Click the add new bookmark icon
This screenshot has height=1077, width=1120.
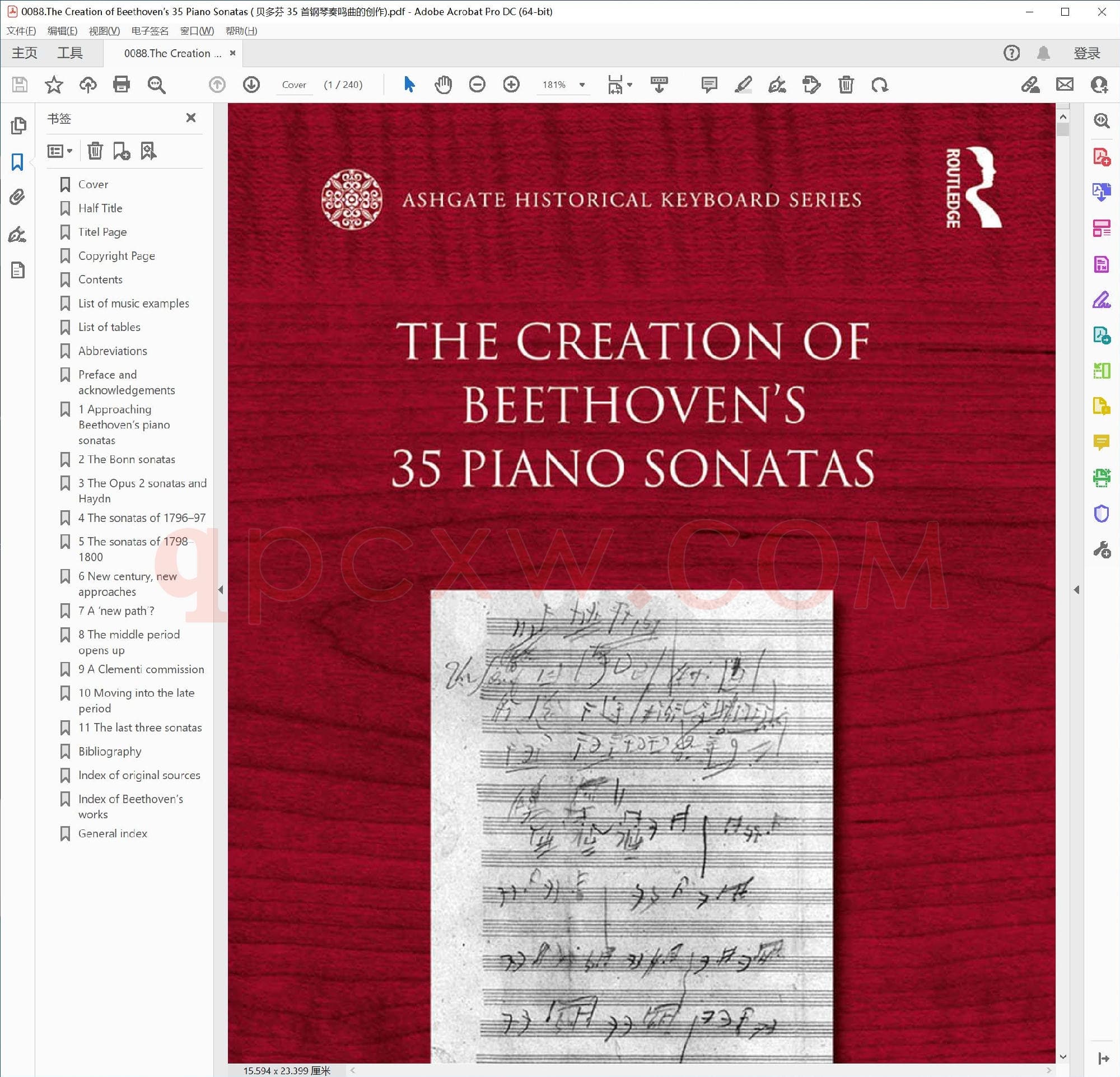point(121,151)
